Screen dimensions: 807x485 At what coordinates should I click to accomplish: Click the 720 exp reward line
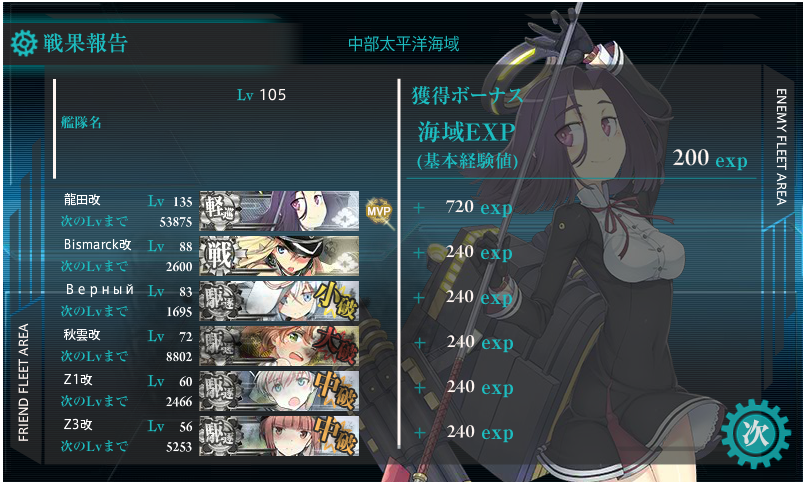pyautogui.click(x=479, y=207)
